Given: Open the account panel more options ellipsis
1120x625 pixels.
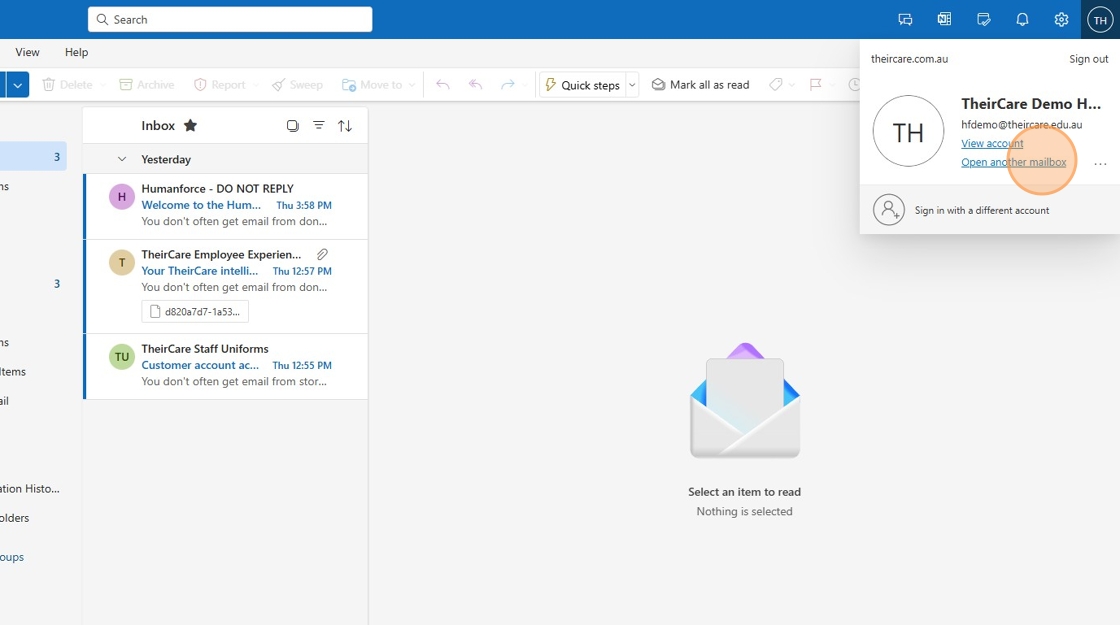Looking at the screenshot, I should point(1100,164).
